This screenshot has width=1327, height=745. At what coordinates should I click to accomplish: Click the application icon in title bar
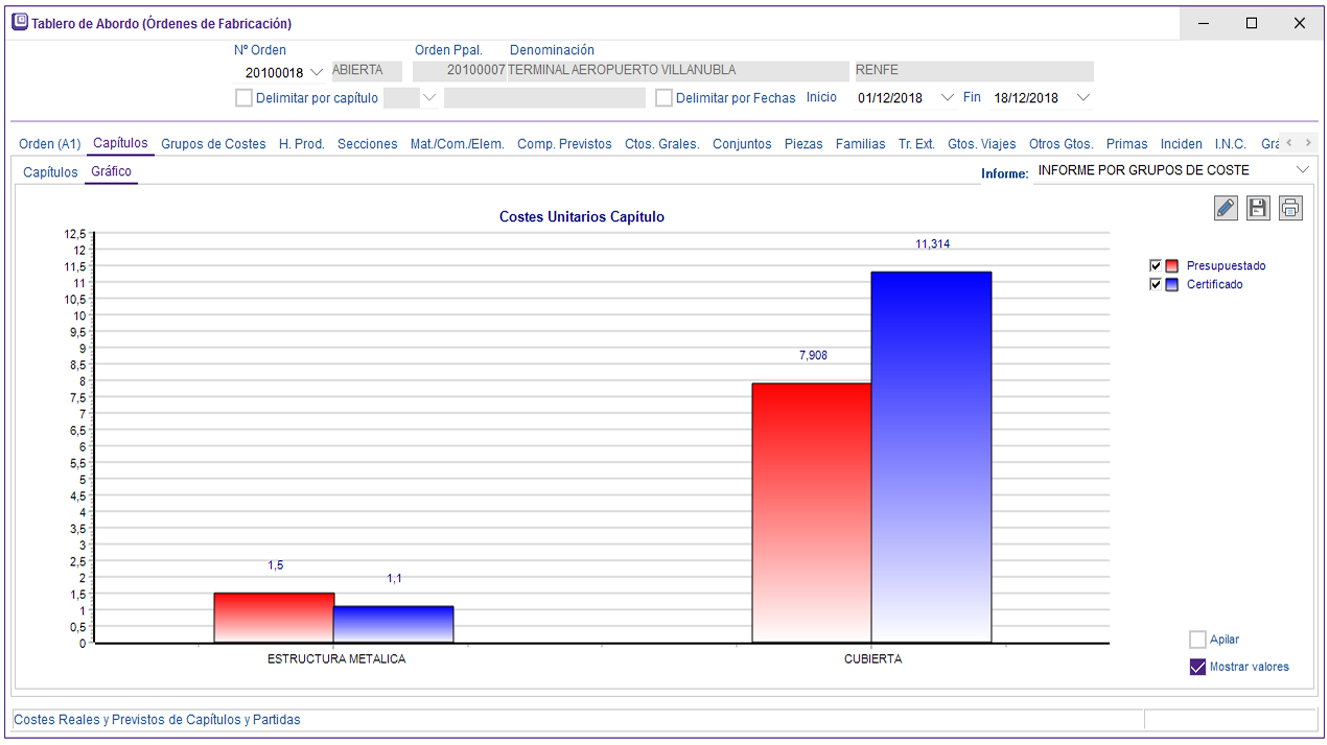point(19,22)
